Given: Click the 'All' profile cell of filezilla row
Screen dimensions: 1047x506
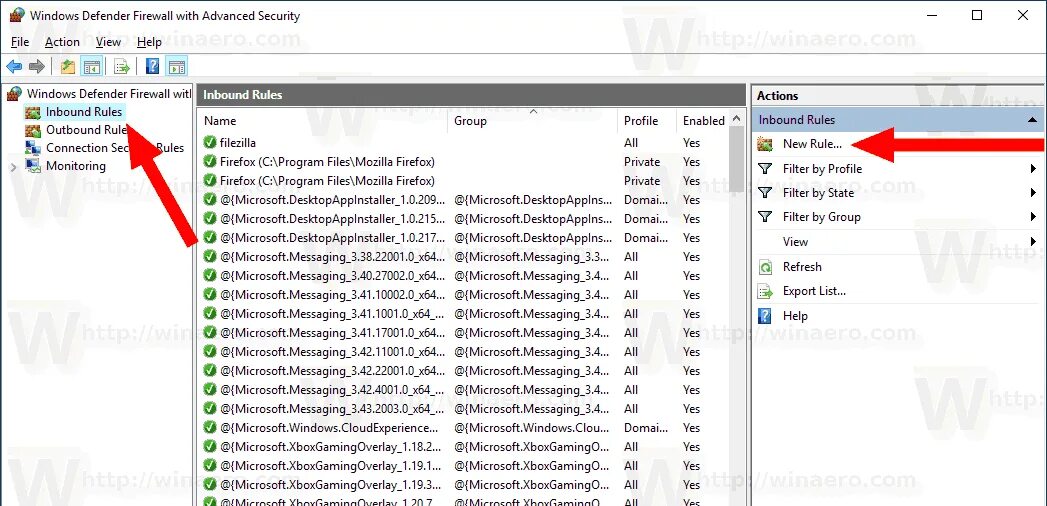Looking at the screenshot, I should click(631, 143).
